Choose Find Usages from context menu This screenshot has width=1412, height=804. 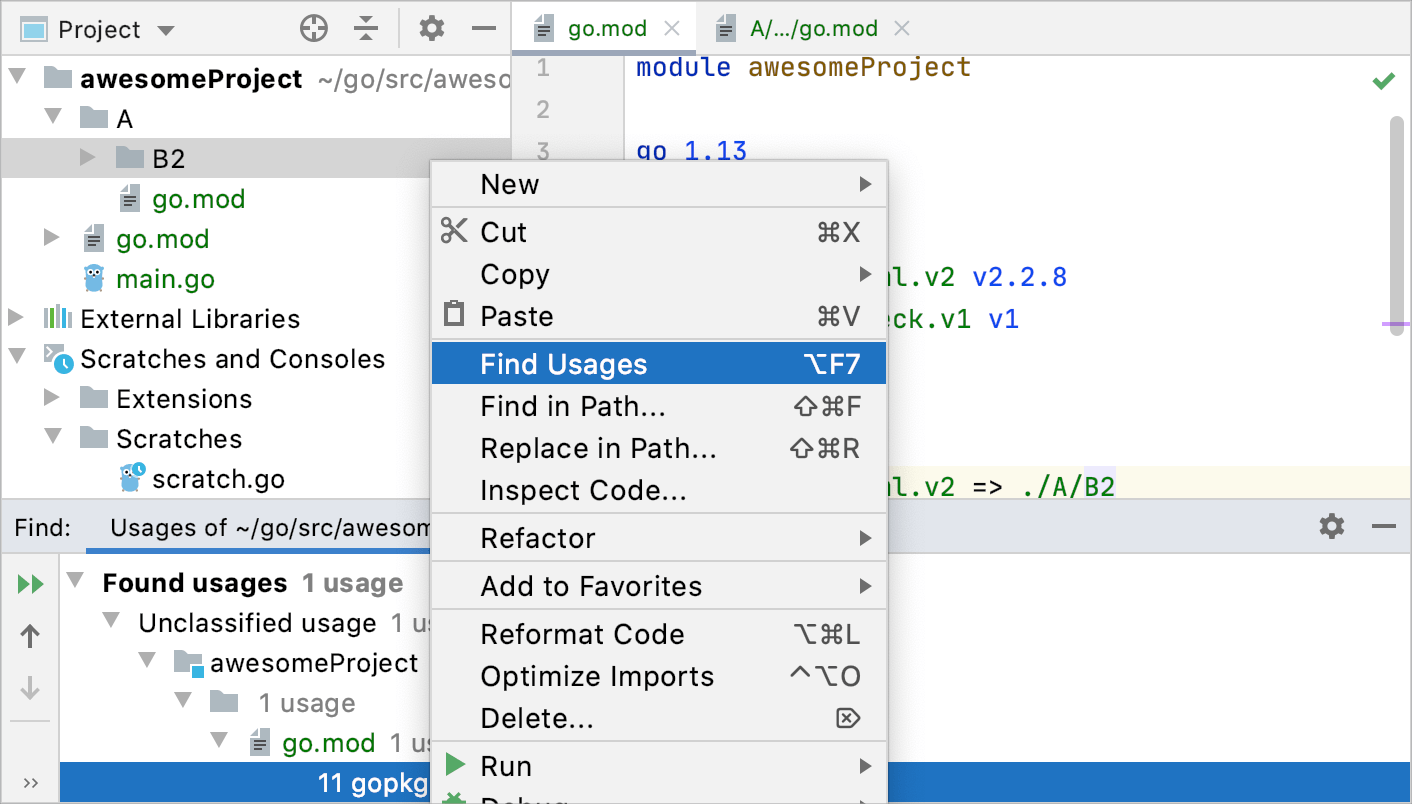563,363
